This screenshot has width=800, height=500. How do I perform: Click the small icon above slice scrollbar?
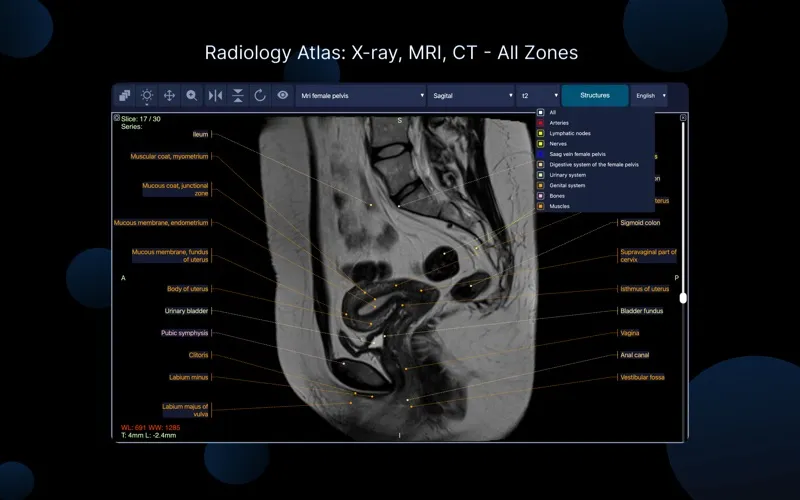(683, 117)
